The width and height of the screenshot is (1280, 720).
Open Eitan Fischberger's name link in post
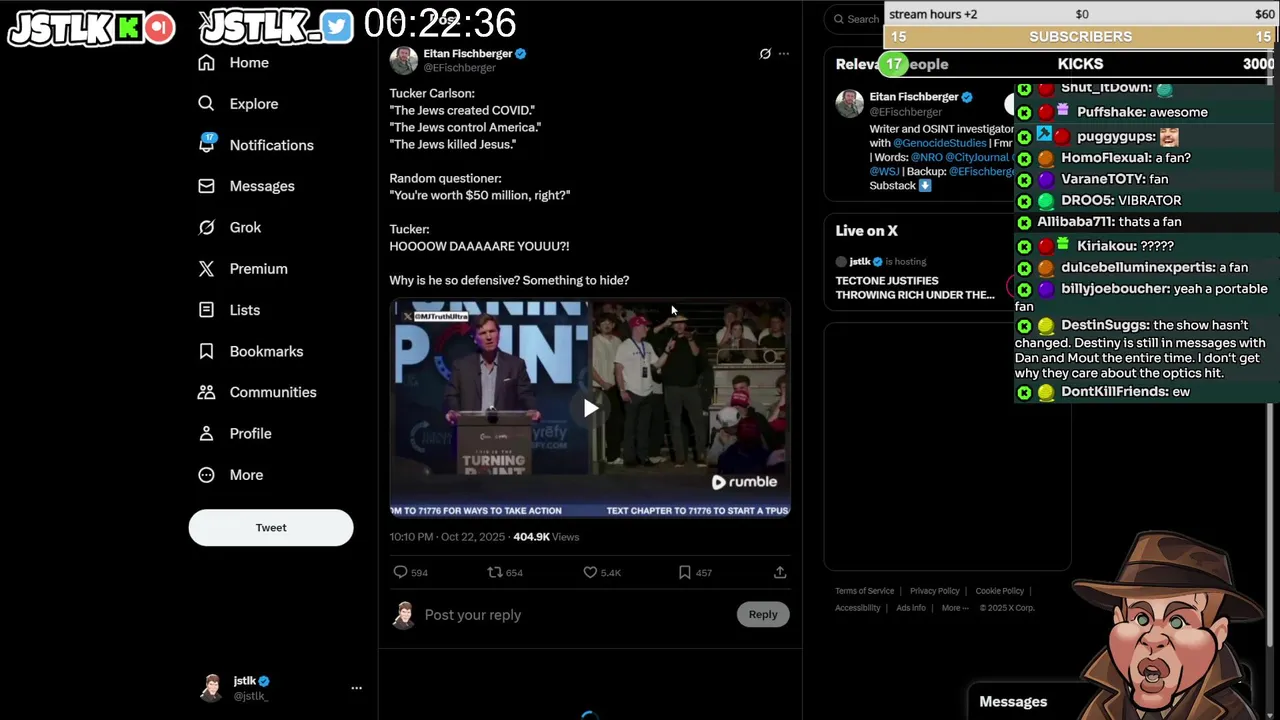(467, 53)
